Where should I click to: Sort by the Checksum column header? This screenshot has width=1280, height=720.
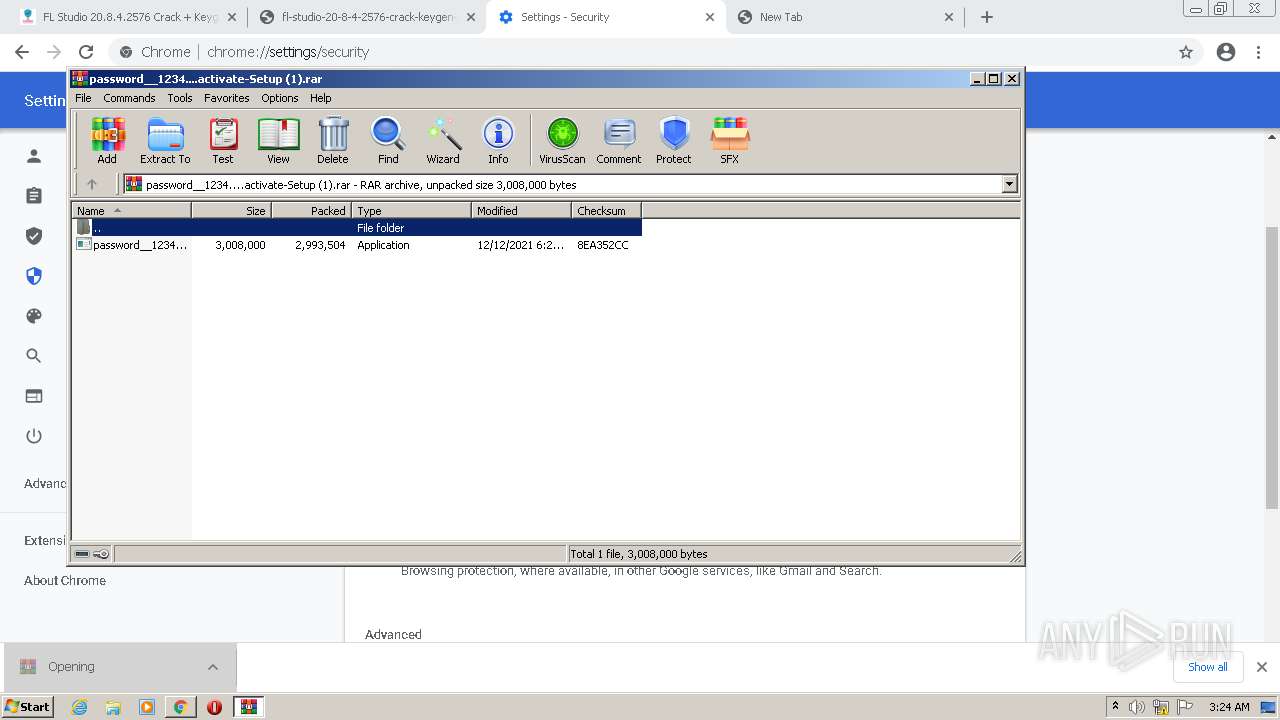click(606, 210)
